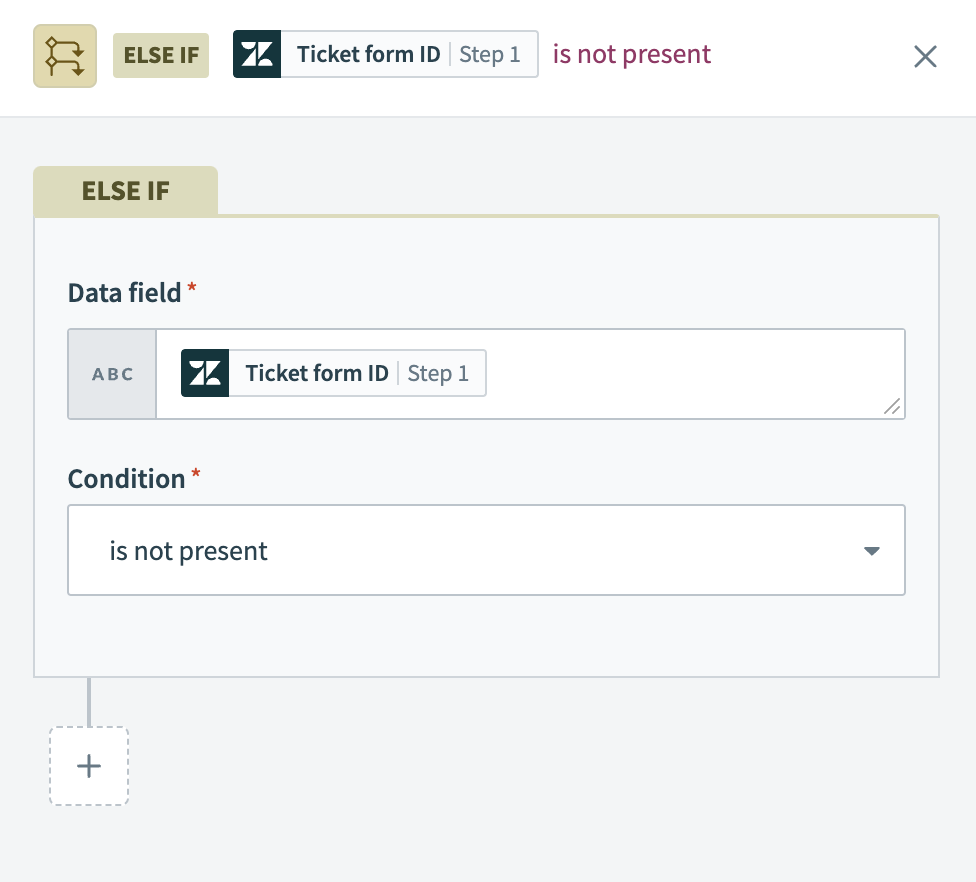Select the Ticket form ID token in the header

tap(366, 54)
